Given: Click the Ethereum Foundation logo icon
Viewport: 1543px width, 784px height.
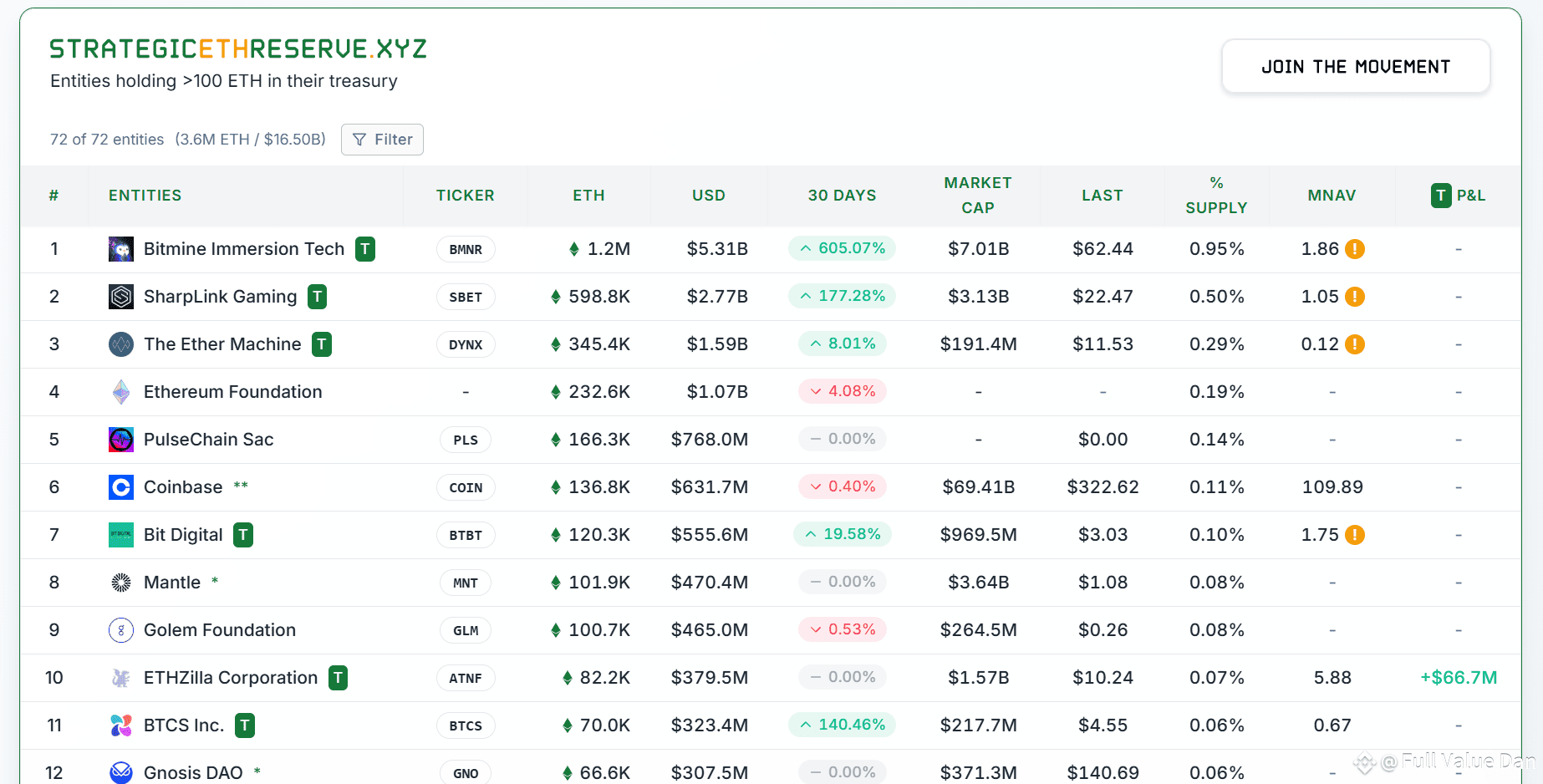Looking at the screenshot, I should coord(121,392).
